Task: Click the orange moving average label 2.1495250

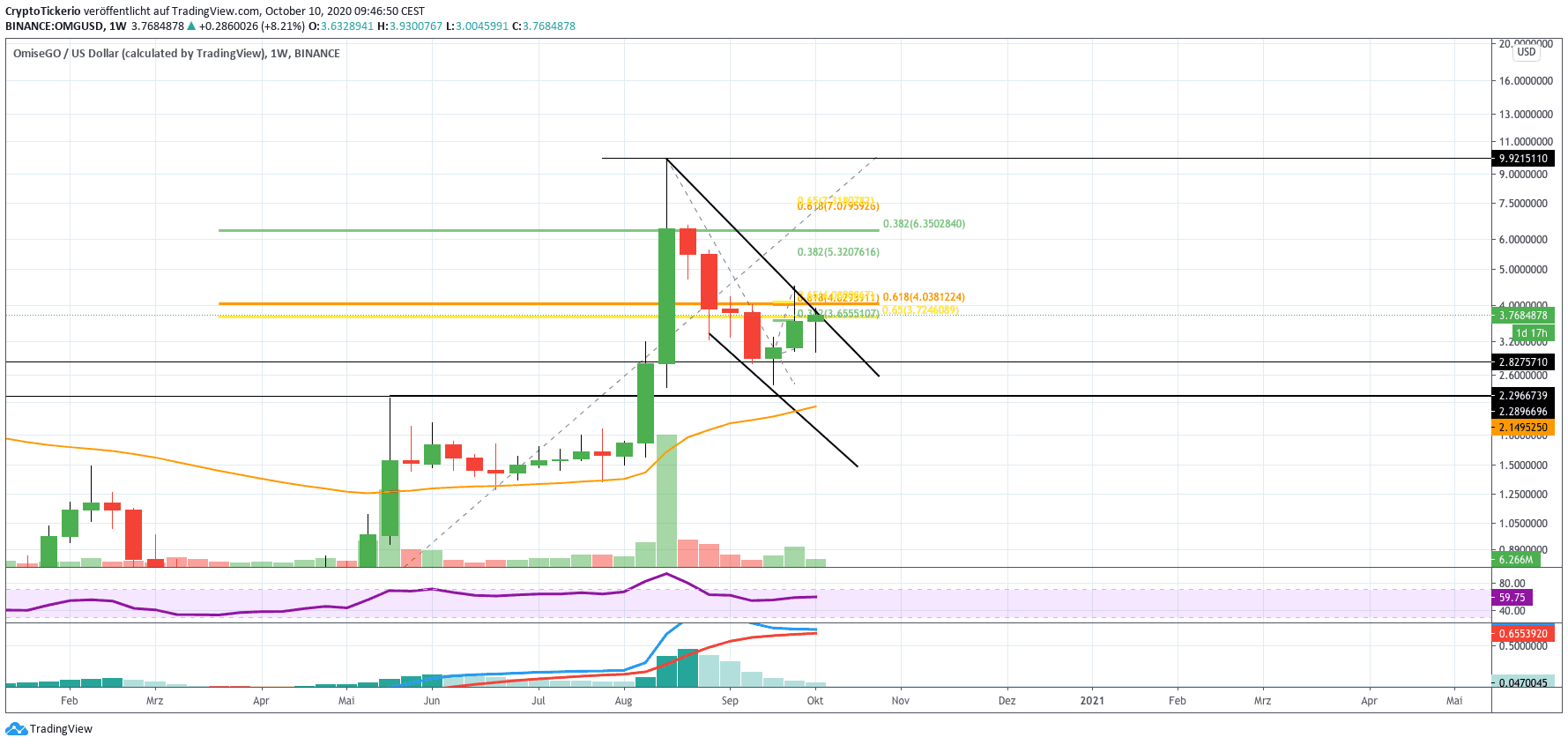Action: pos(1522,428)
